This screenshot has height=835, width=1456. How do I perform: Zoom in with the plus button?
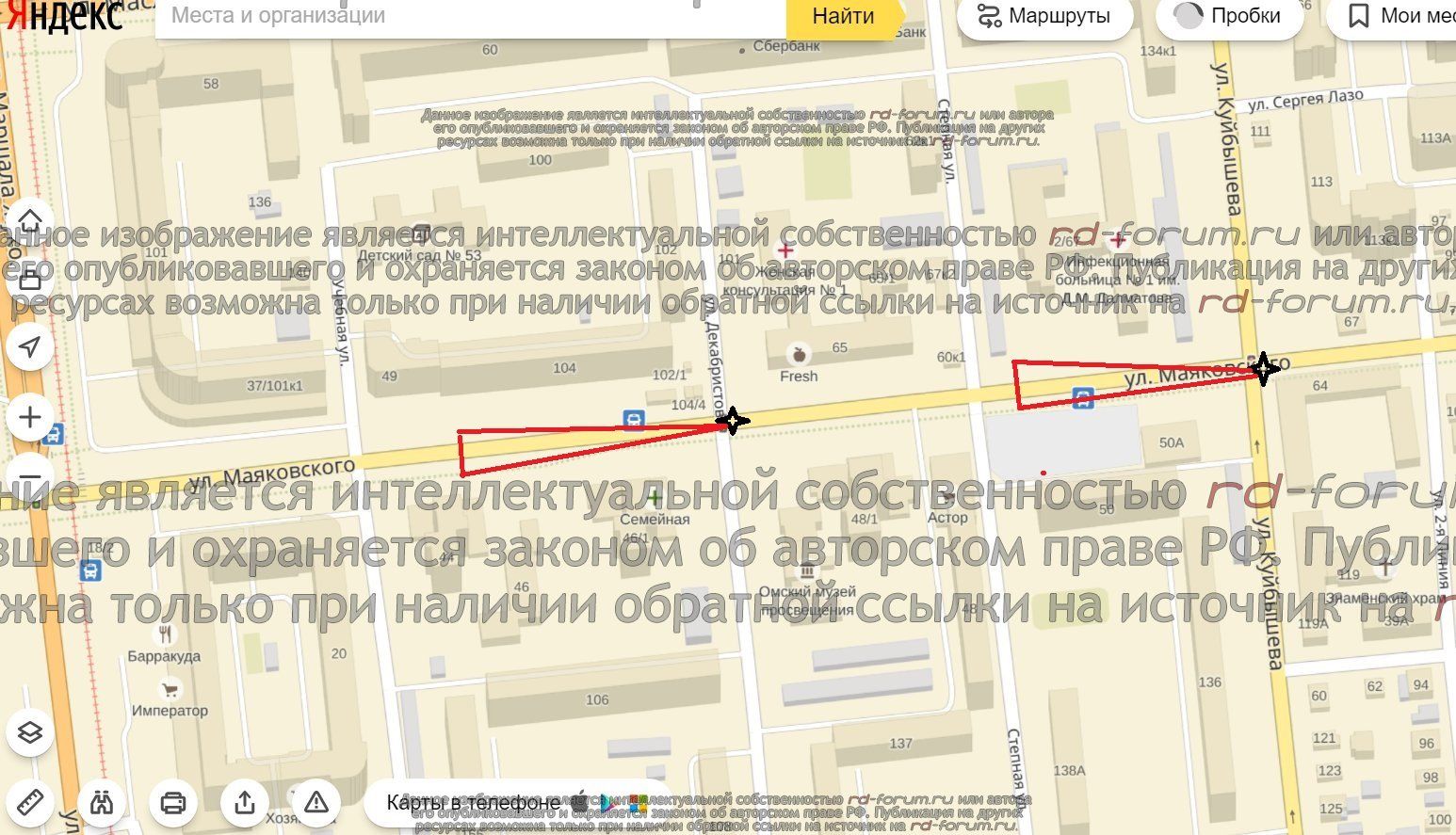30,417
